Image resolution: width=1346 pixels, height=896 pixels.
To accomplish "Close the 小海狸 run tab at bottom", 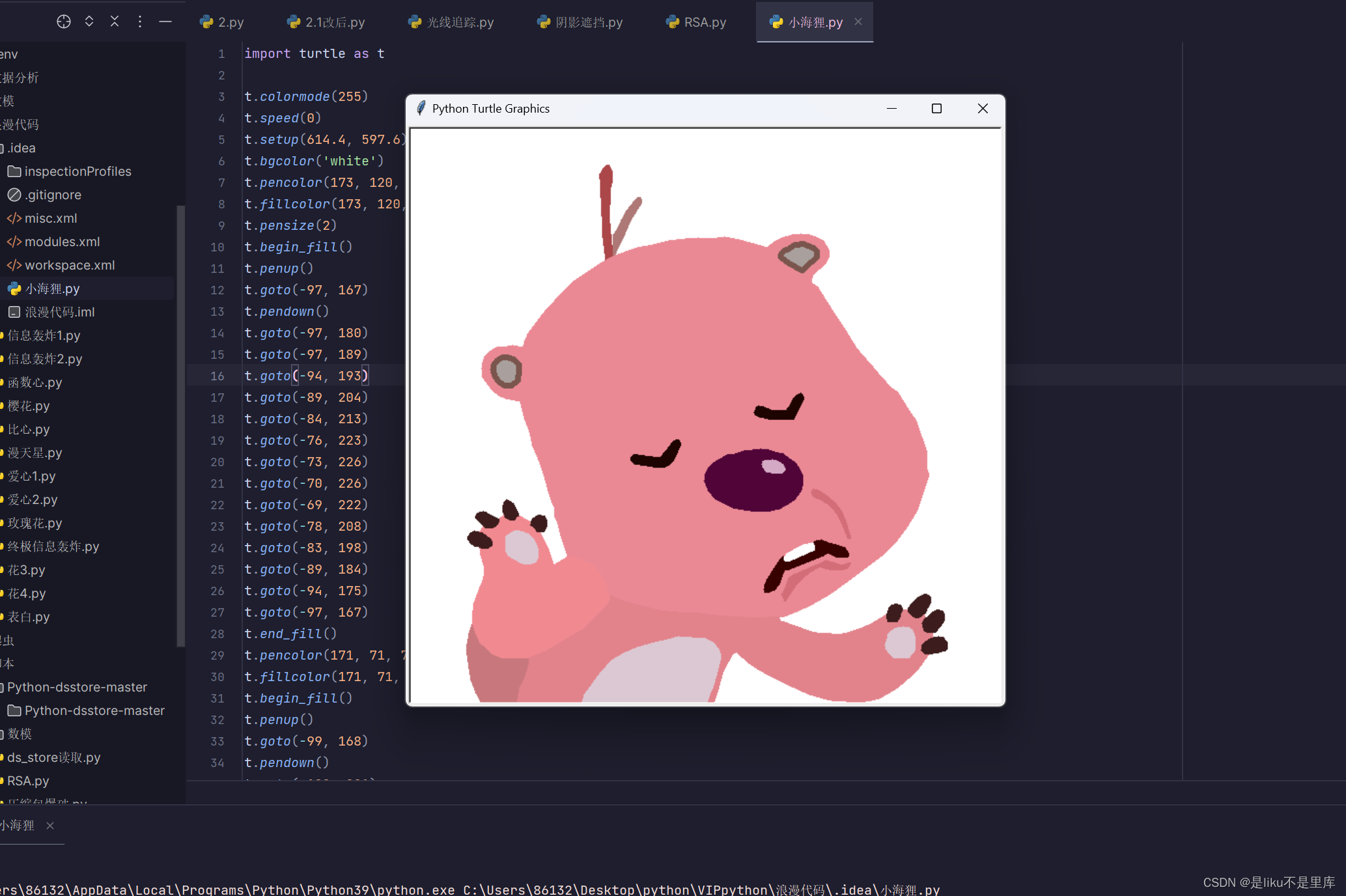I will [x=50, y=826].
